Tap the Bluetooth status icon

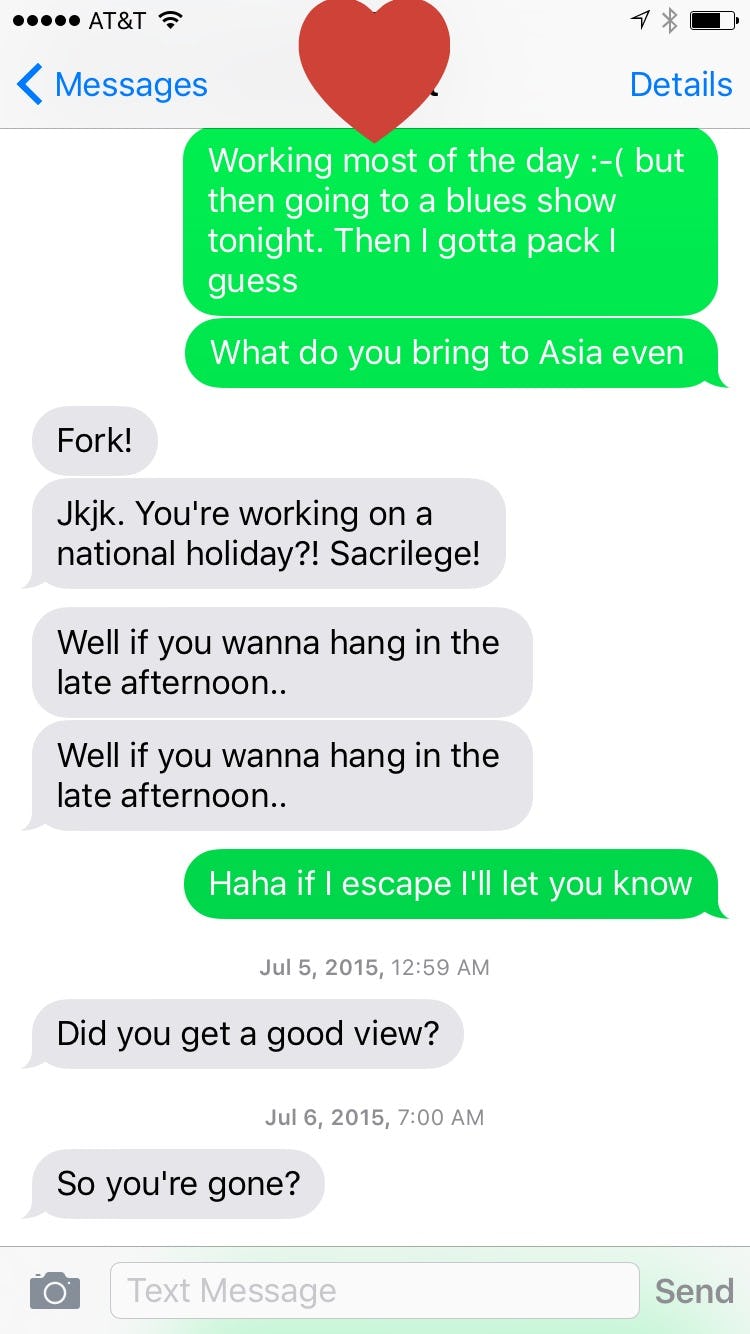tap(670, 20)
